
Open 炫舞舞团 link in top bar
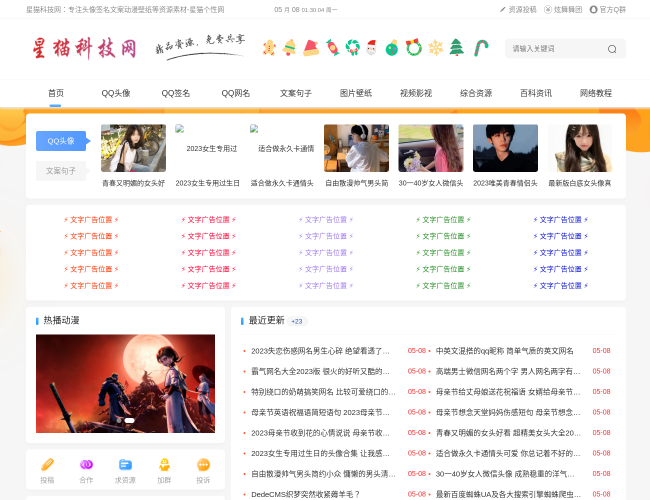tap(563, 10)
